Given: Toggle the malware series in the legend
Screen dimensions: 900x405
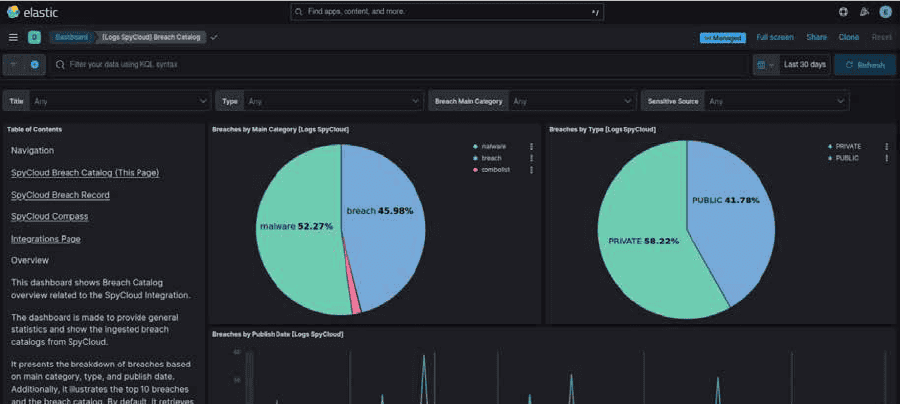Looking at the screenshot, I should (x=495, y=146).
